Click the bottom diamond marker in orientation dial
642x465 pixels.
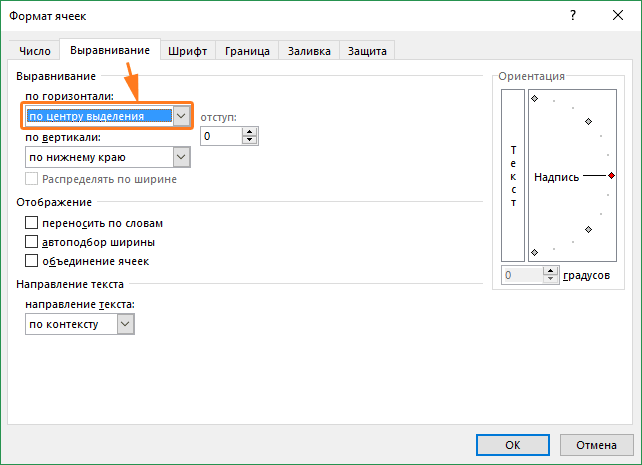[534, 252]
